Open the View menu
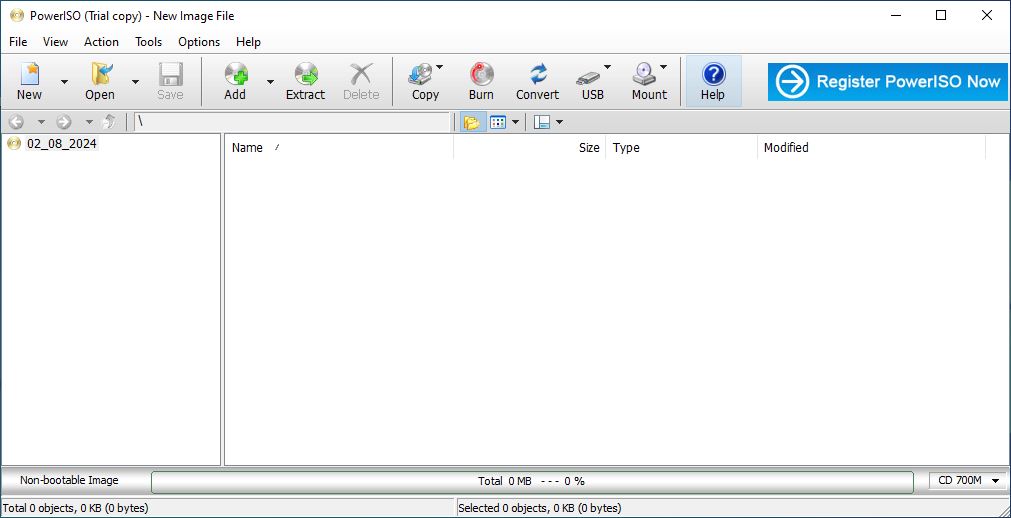The width and height of the screenshot is (1011, 518). 55,42
